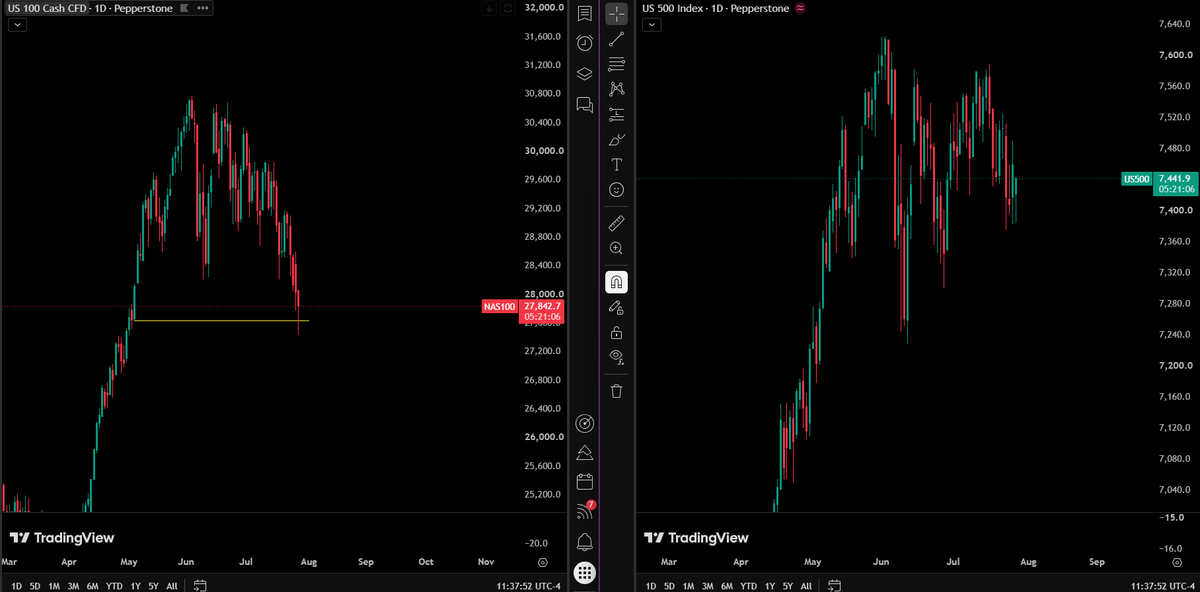The height and width of the screenshot is (592, 1200).
Task: Set 1Y range on US 500 chart
Action: tap(770, 585)
